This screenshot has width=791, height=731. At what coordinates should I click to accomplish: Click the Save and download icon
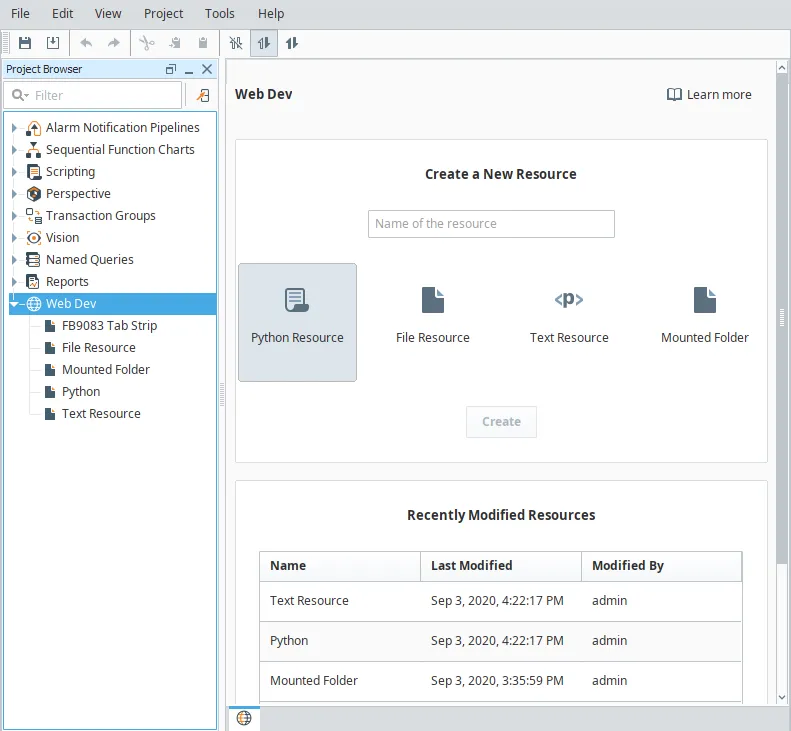(x=53, y=43)
